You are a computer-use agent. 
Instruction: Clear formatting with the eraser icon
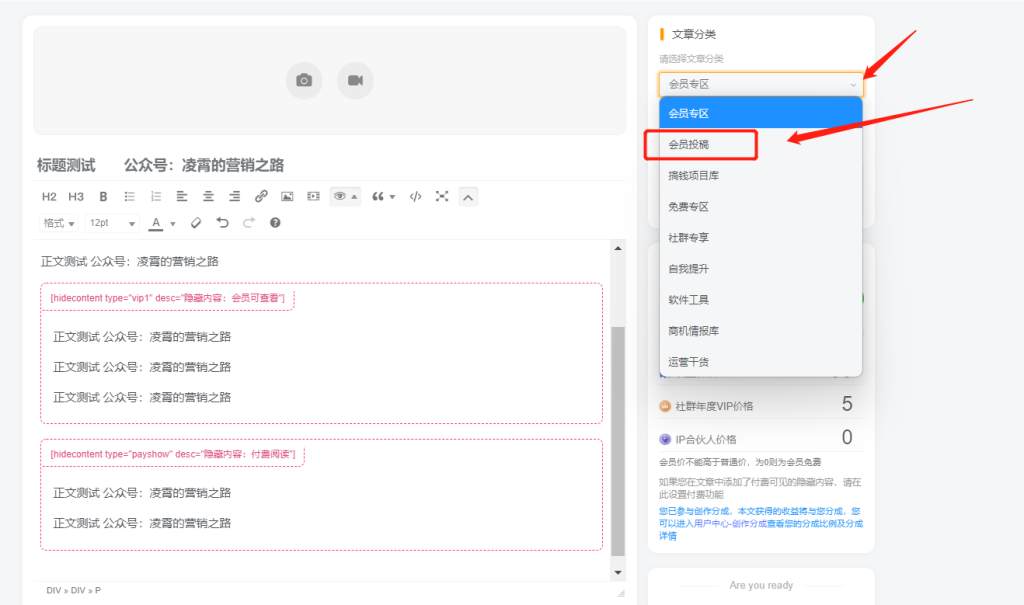[x=196, y=222]
